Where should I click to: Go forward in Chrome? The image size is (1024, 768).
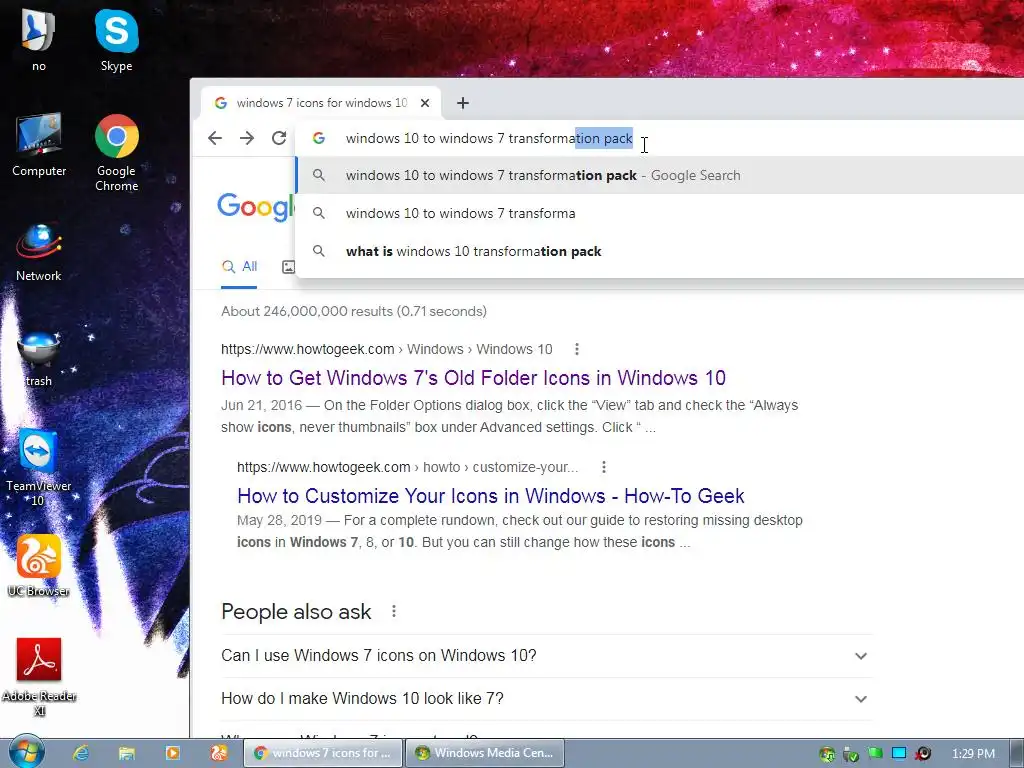point(247,138)
